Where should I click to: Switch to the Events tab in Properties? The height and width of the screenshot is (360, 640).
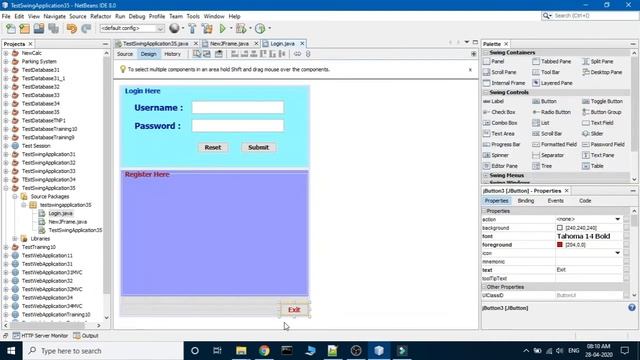556,201
